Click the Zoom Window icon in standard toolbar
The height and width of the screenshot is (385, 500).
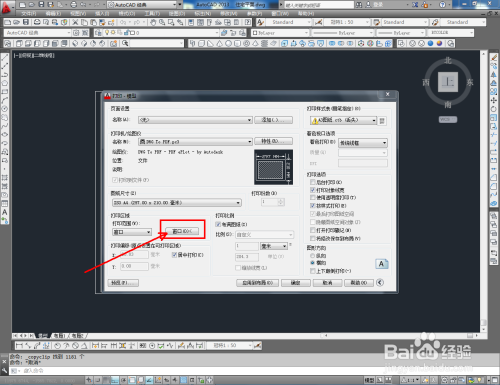(171, 22)
